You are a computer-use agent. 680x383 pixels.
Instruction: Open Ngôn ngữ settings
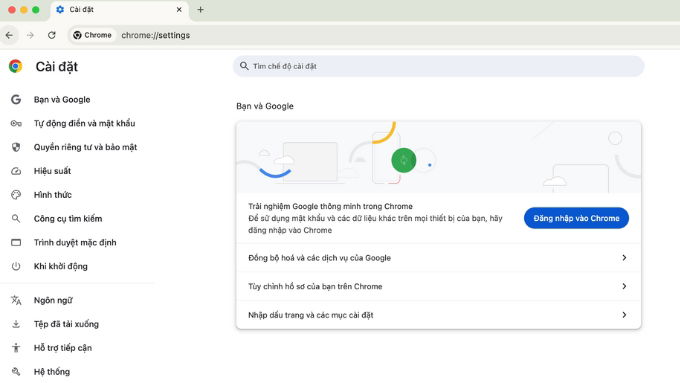[x=53, y=300]
